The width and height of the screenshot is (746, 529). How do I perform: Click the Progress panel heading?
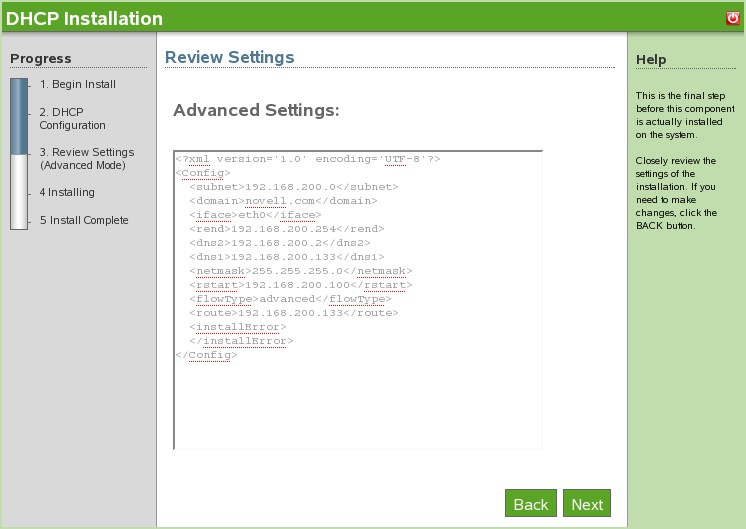(41, 59)
